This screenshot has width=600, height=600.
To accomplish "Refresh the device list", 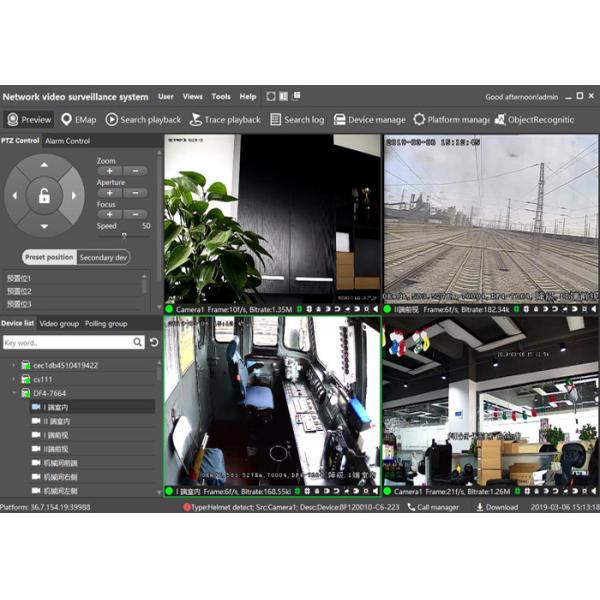I will [154, 342].
